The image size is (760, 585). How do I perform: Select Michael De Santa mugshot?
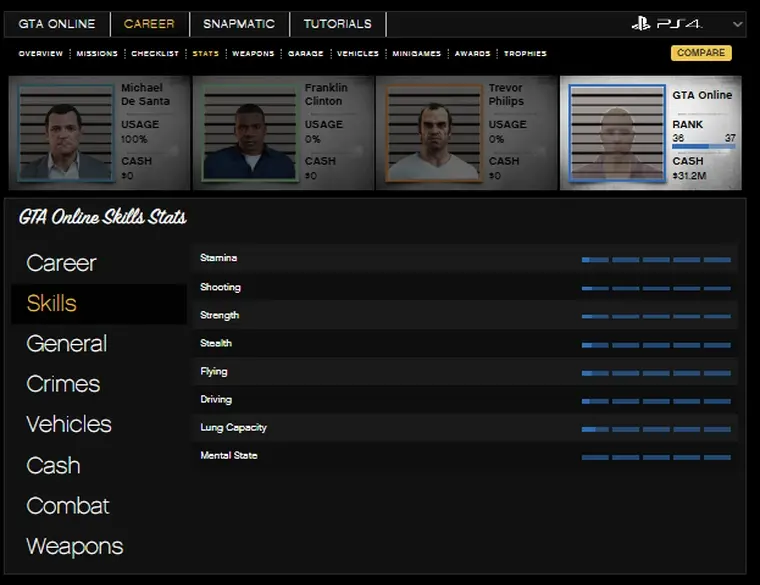pos(65,133)
